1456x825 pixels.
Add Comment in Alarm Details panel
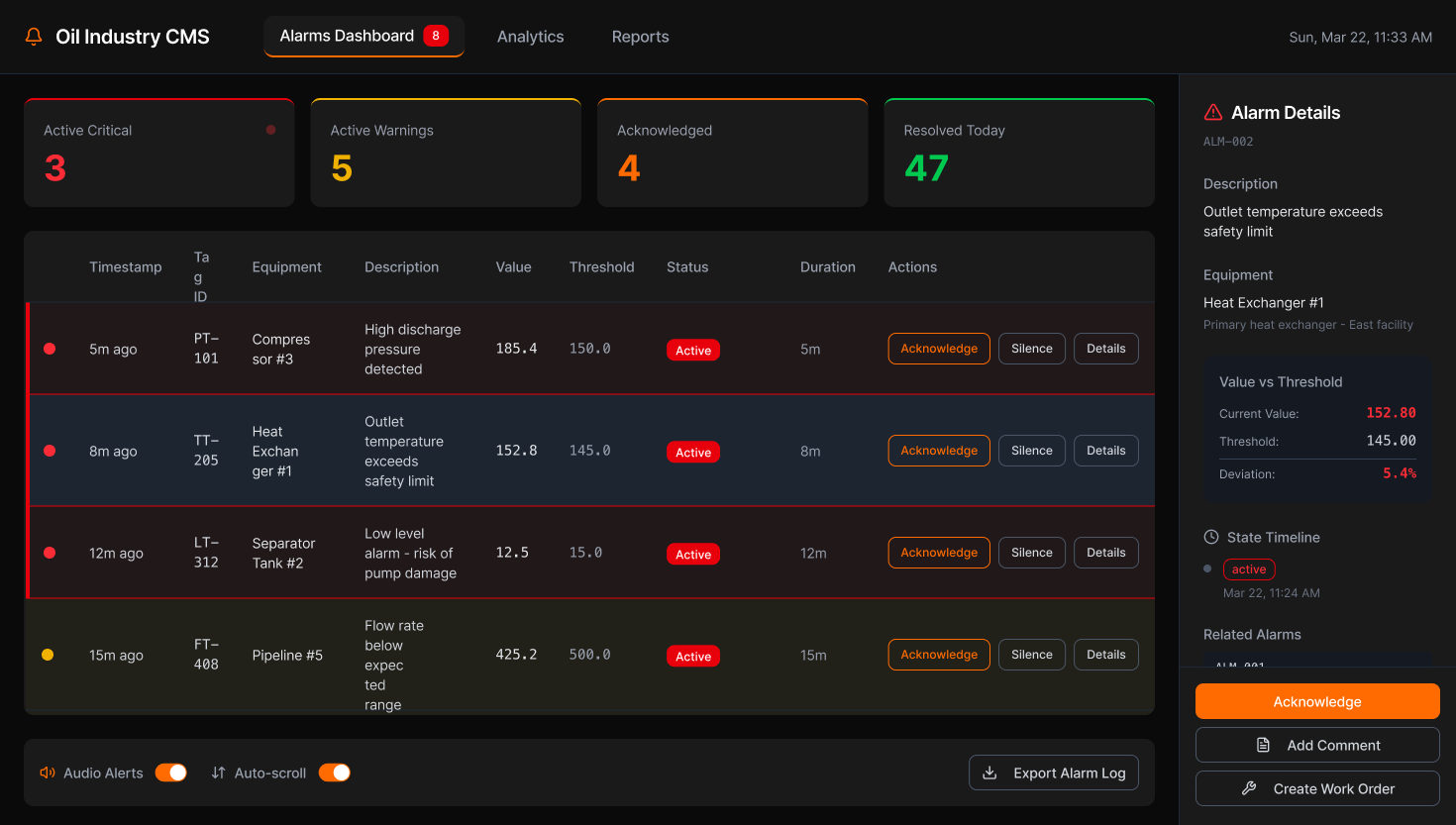[1317, 745]
